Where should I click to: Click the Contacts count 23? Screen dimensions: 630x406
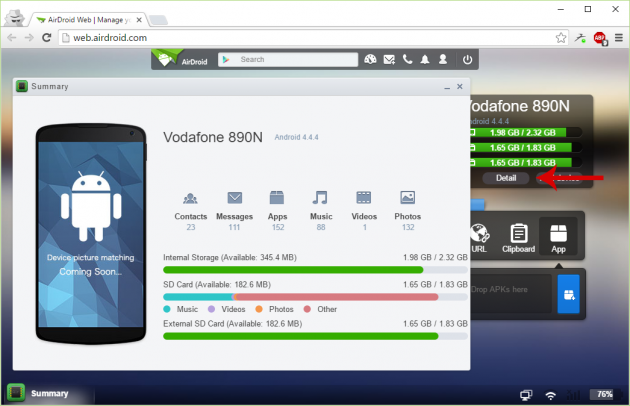[190, 227]
